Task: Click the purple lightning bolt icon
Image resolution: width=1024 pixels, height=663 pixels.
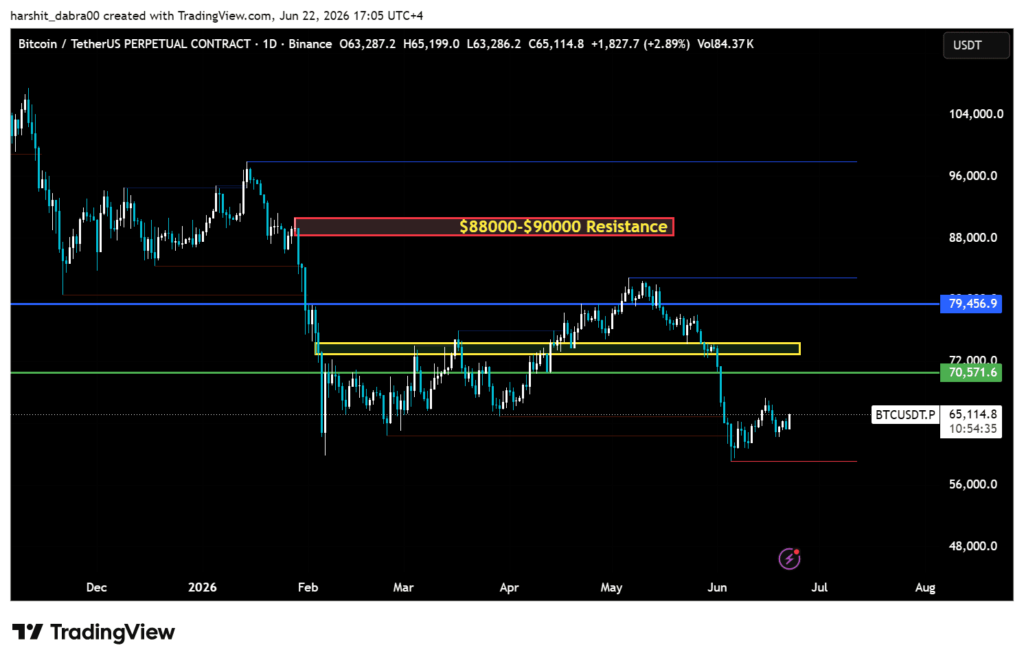Action: coord(790,558)
